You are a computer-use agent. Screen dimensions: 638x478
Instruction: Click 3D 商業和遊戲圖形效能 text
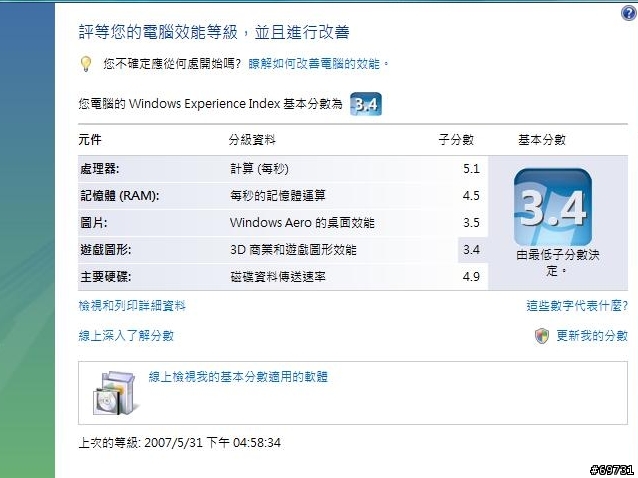(x=293, y=249)
